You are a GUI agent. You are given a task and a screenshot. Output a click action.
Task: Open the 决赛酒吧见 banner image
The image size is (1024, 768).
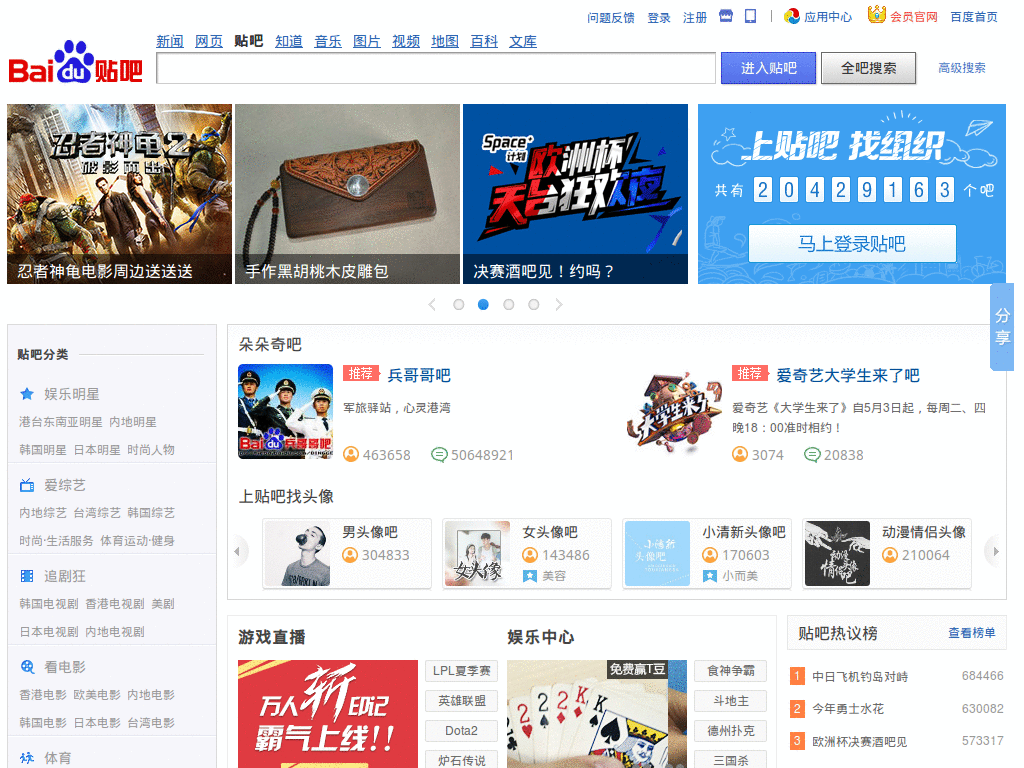click(575, 194)
